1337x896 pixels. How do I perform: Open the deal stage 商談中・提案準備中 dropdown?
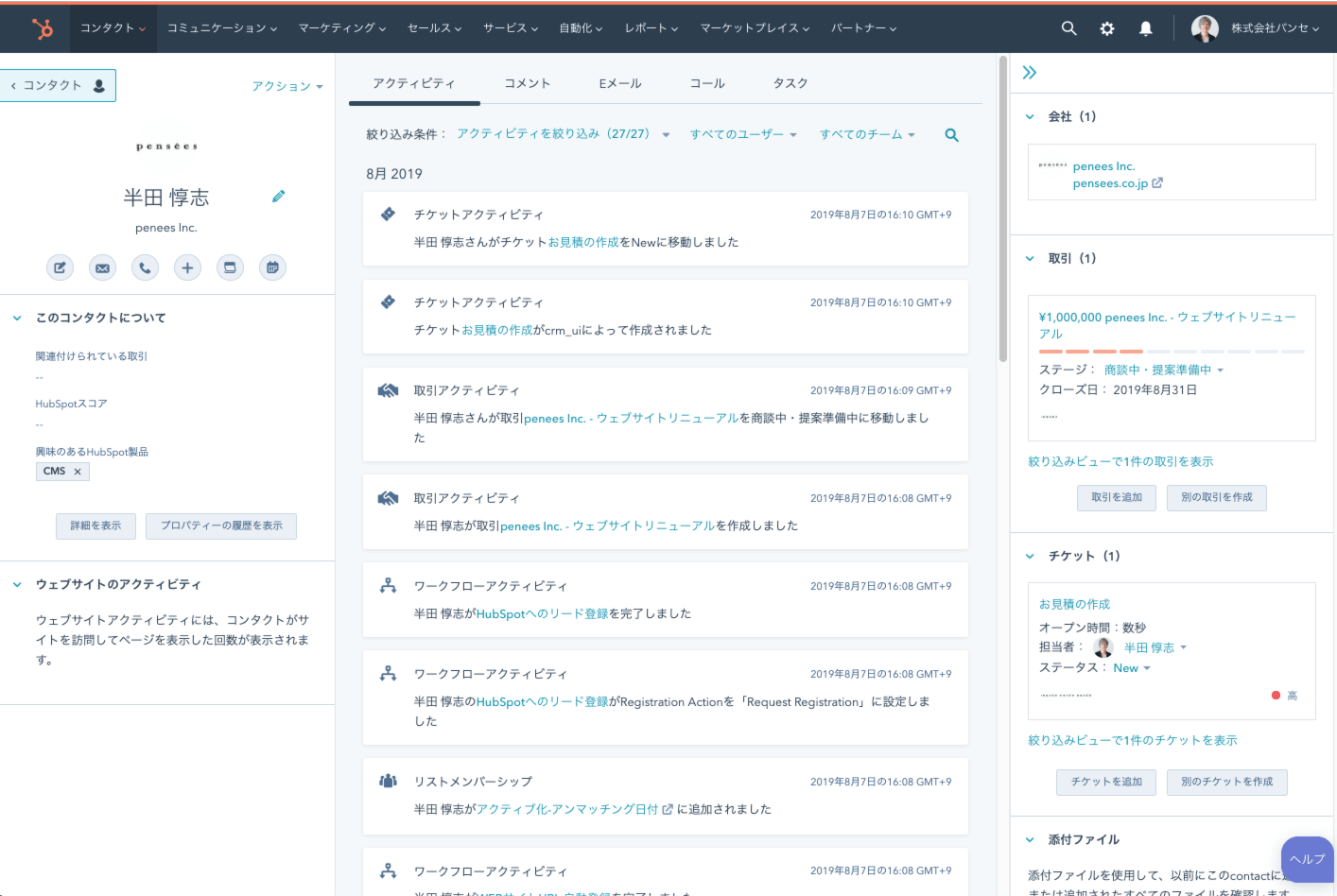pos(1163,370)
